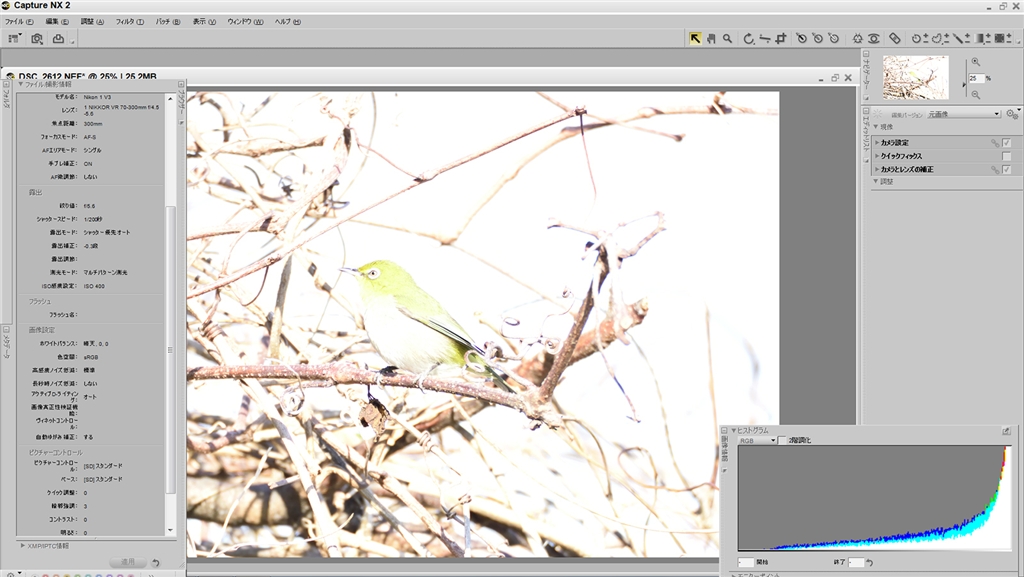Click the histogram panel pop-out icon

(1006, 431)
